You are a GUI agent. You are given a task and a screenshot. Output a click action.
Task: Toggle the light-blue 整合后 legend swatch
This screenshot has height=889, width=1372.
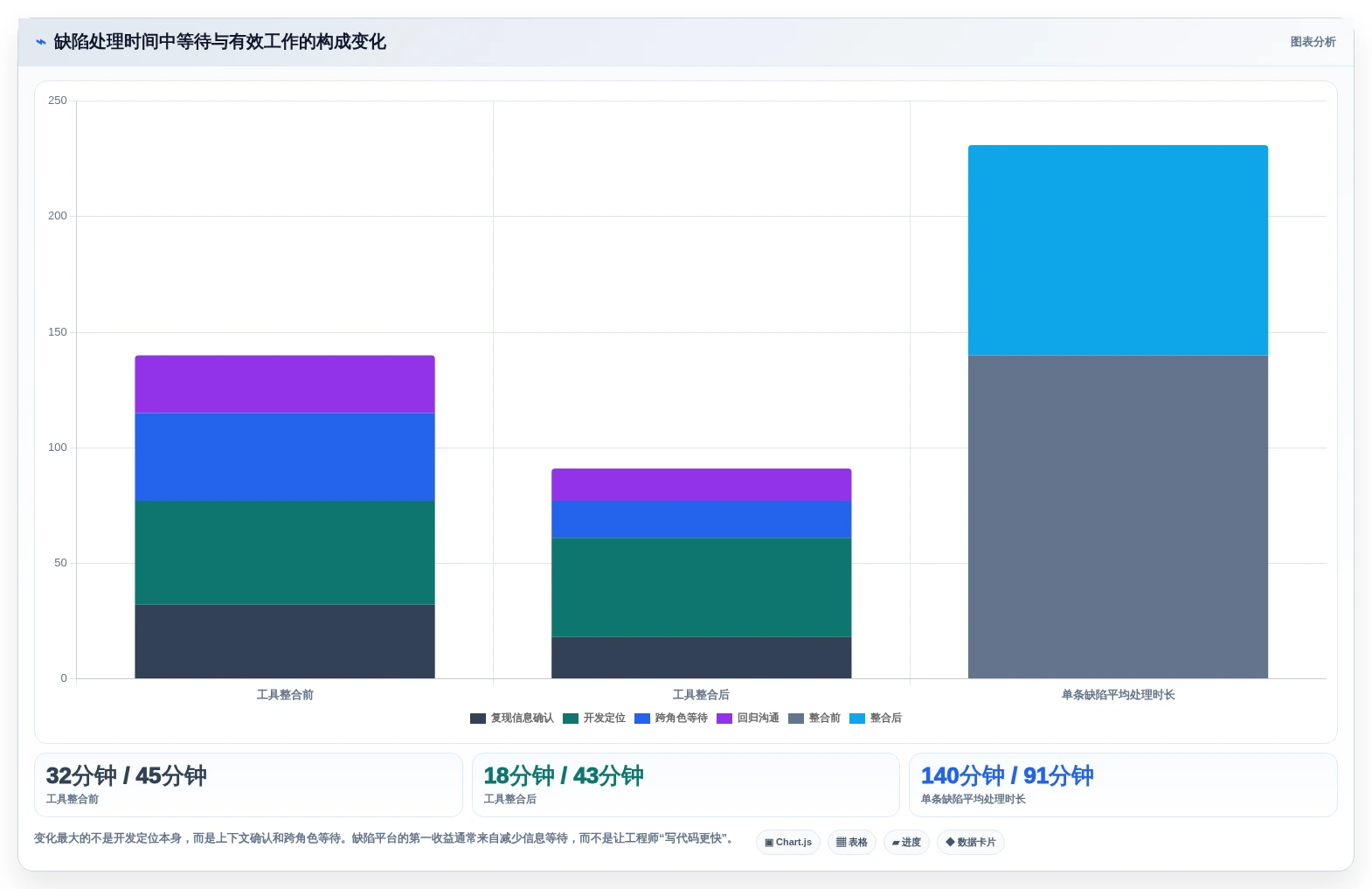(857, 719)
